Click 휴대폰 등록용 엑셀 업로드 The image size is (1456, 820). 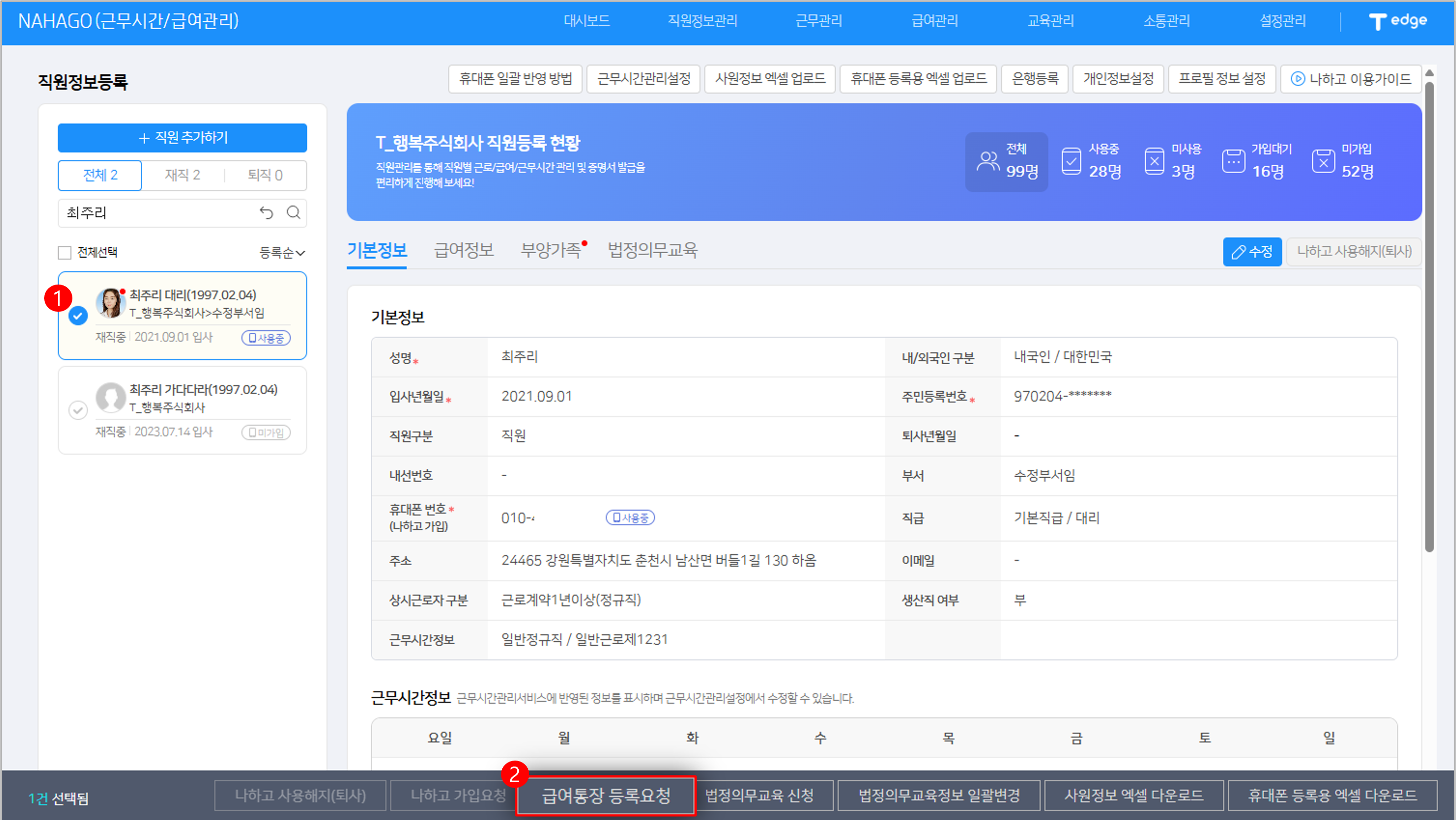919,79
